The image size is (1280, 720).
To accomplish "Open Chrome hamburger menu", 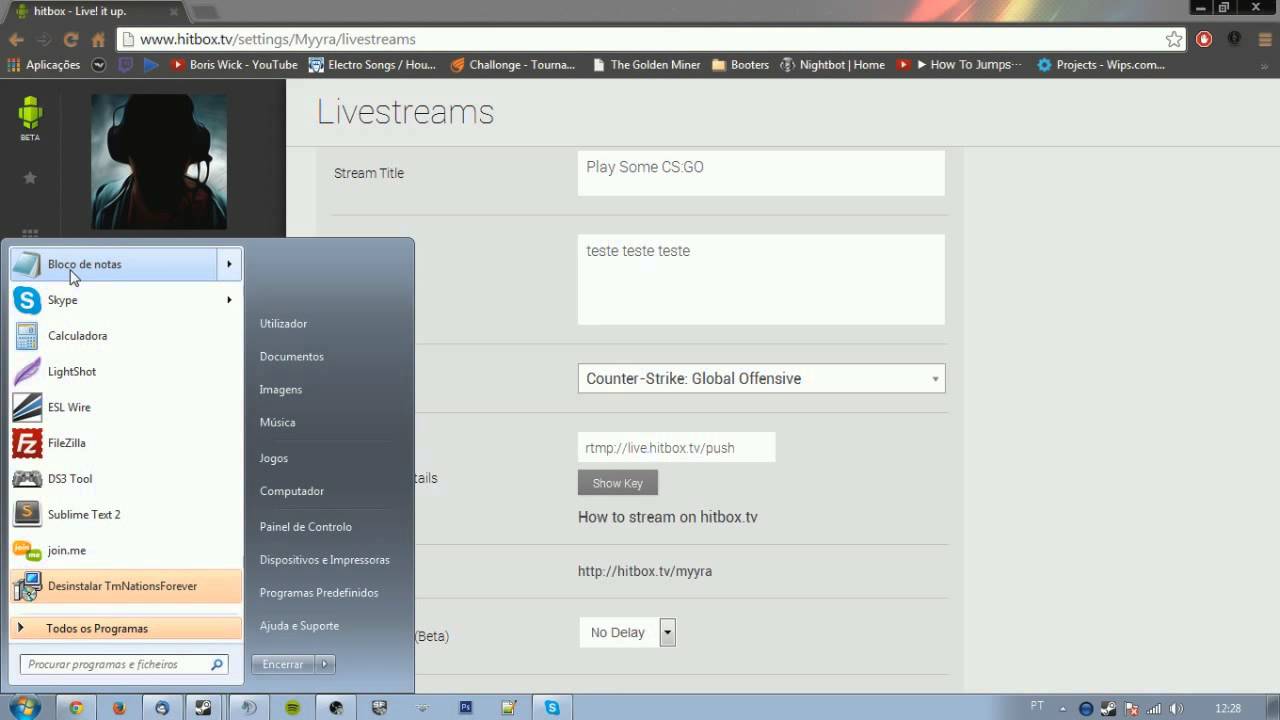I will pyautogui.click(x=1263, y=39).
